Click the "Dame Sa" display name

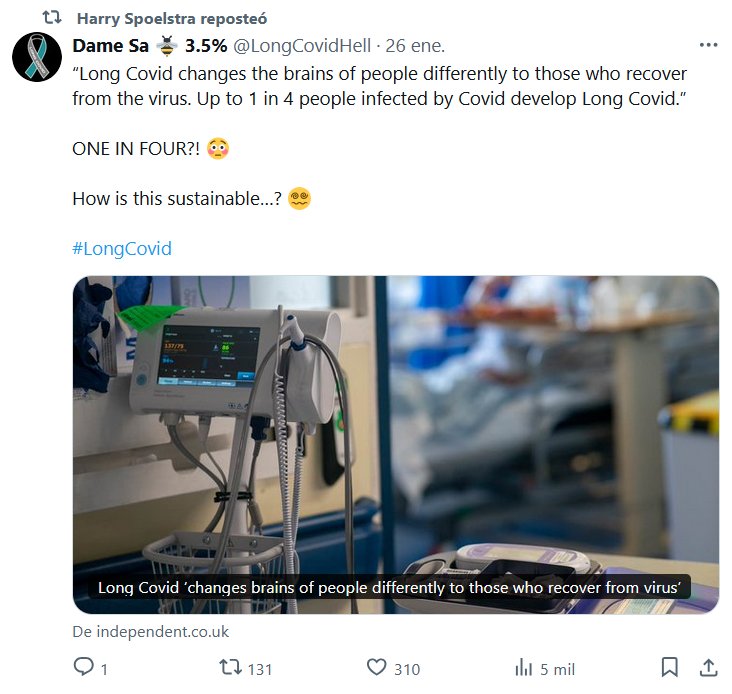pos(111,46)
